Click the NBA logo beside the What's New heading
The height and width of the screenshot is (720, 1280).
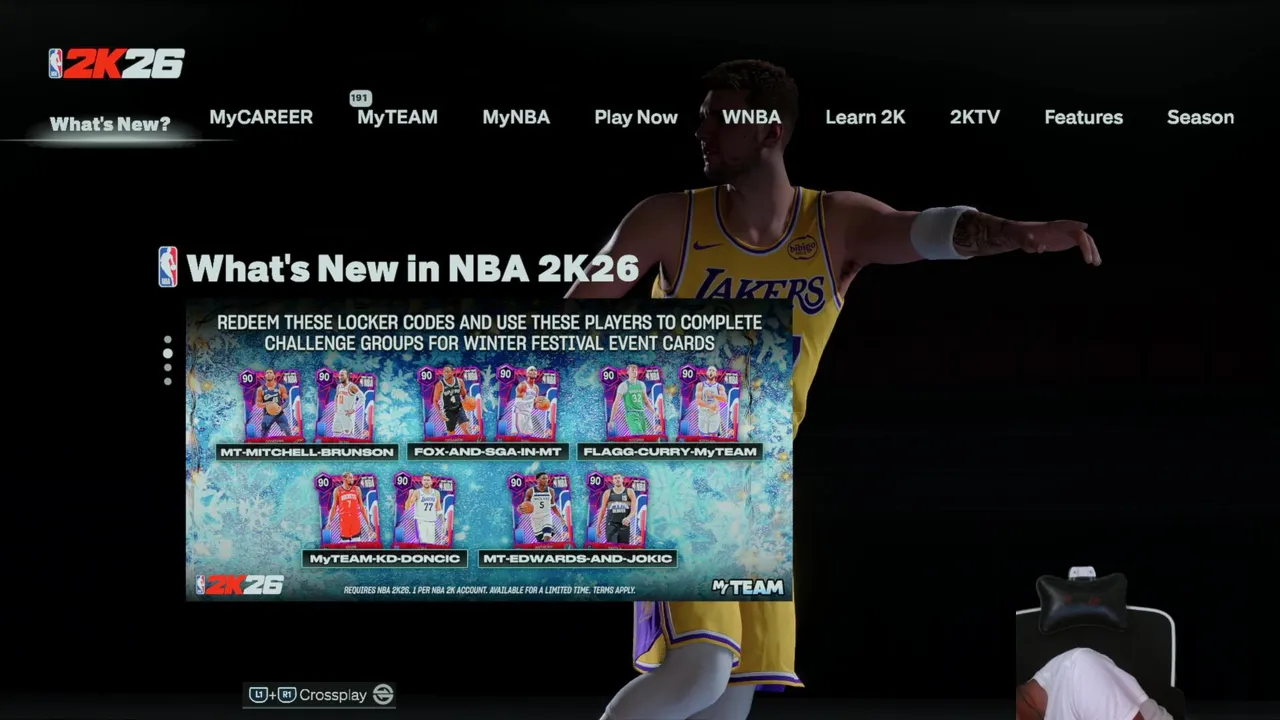tap(168, 267)
